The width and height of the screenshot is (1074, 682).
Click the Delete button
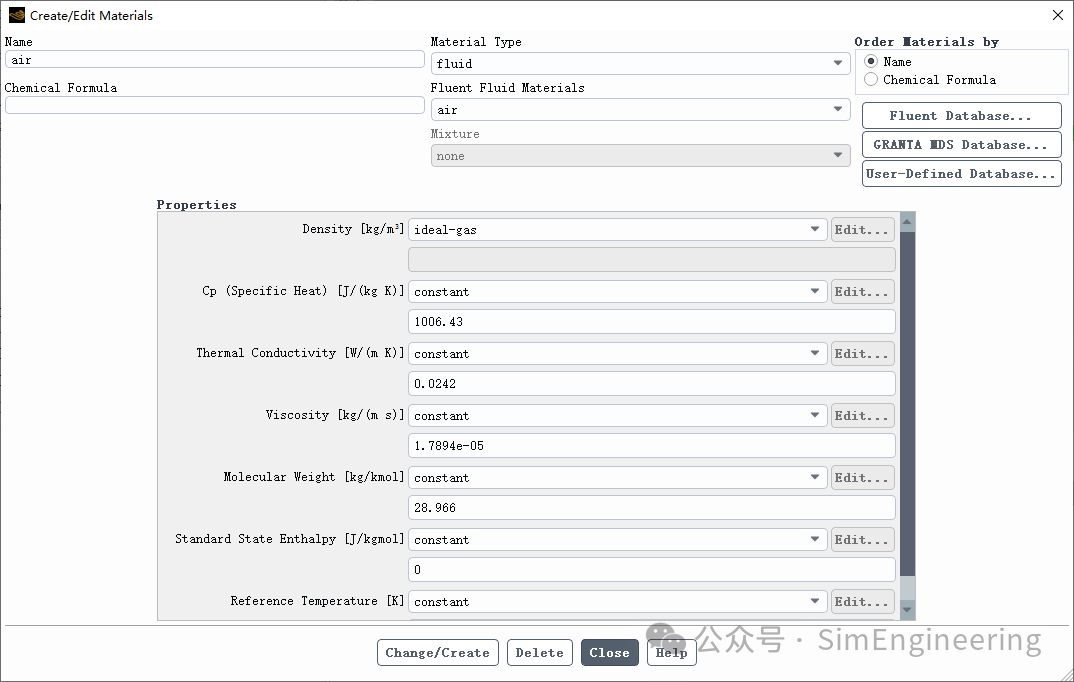pyautogui.click(x=540, y=653)
